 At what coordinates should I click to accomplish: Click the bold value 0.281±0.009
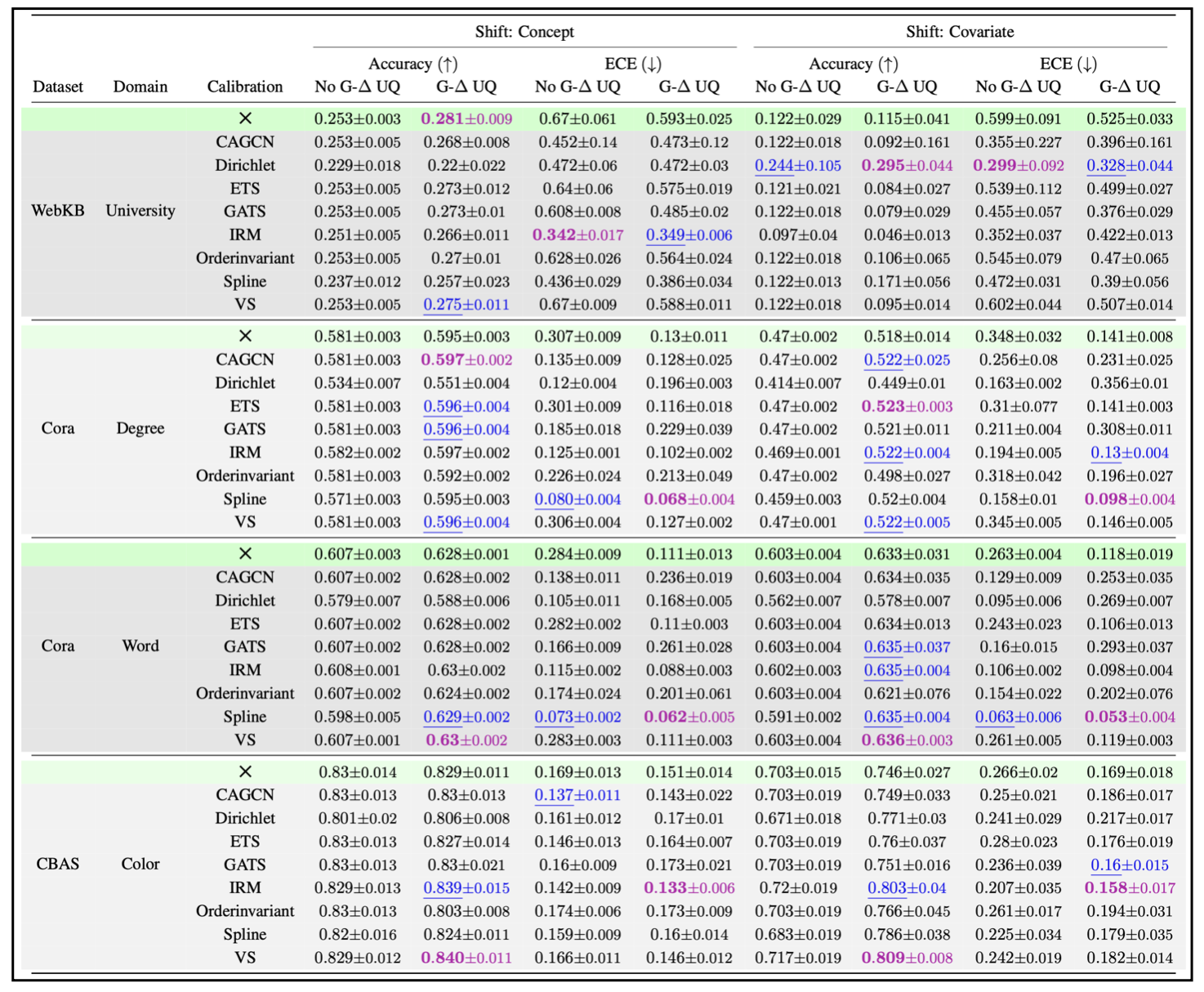pyautogui.click(x=466, y=118)
